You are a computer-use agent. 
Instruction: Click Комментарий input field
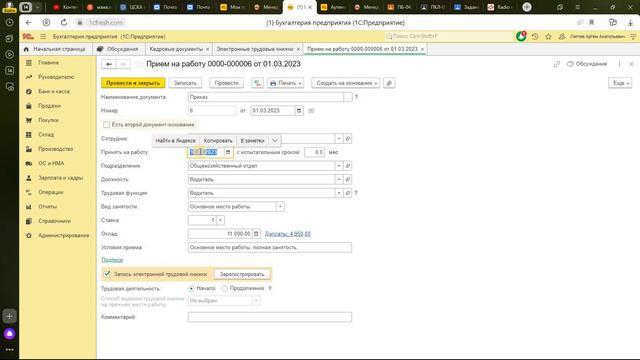click(270, 317)
